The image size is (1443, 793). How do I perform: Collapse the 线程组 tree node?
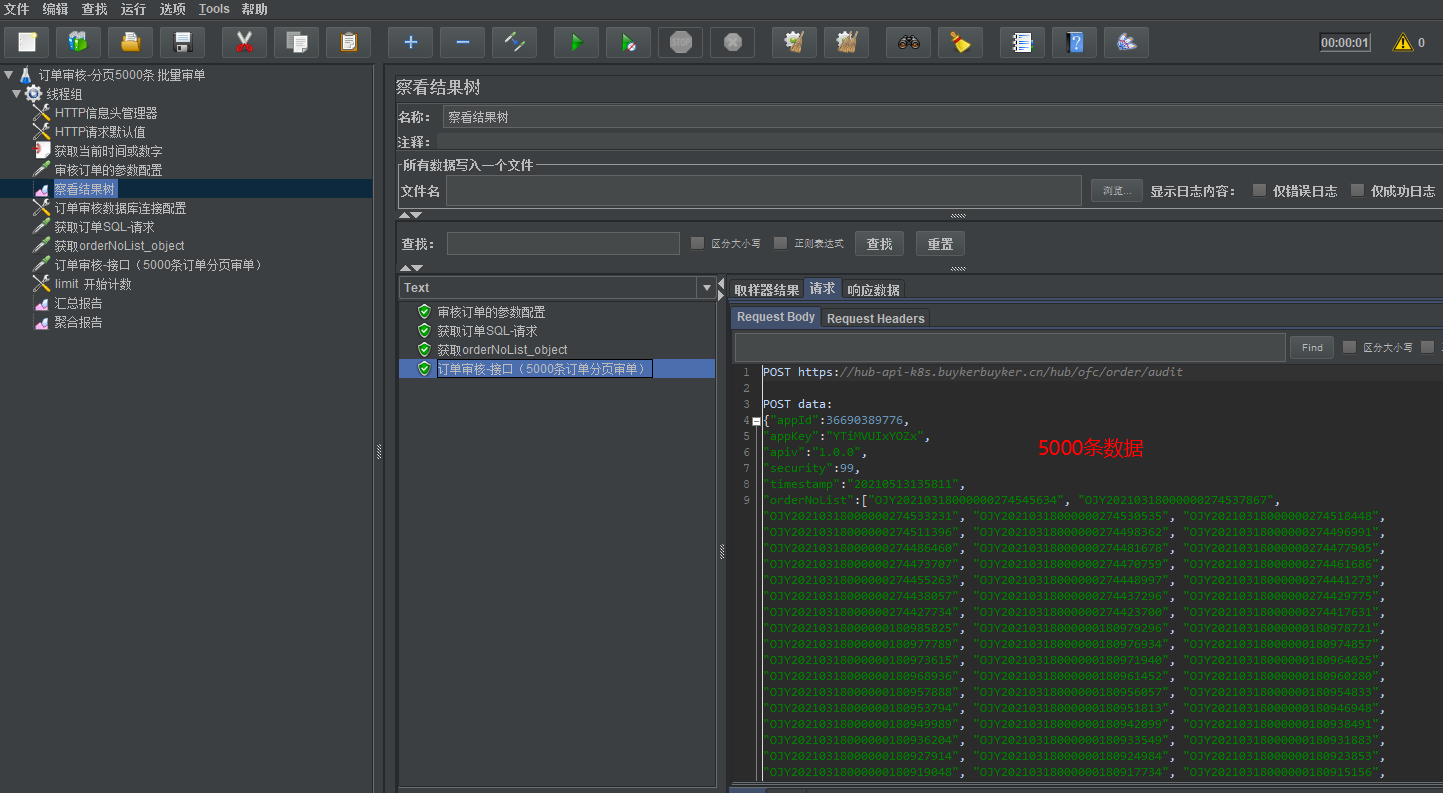pos(17,94)
